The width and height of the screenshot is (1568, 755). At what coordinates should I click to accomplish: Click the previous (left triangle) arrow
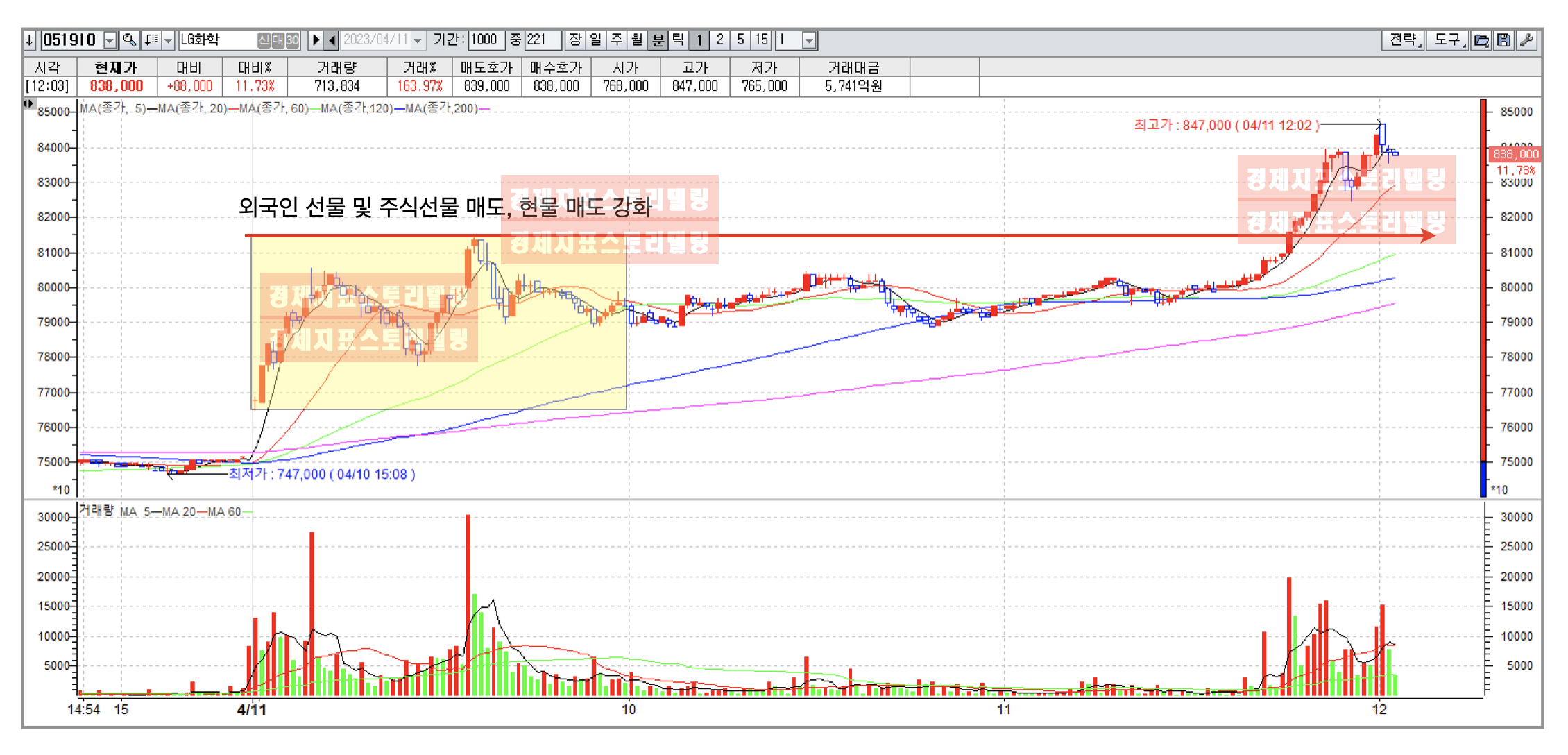click(x=332, y=40)
